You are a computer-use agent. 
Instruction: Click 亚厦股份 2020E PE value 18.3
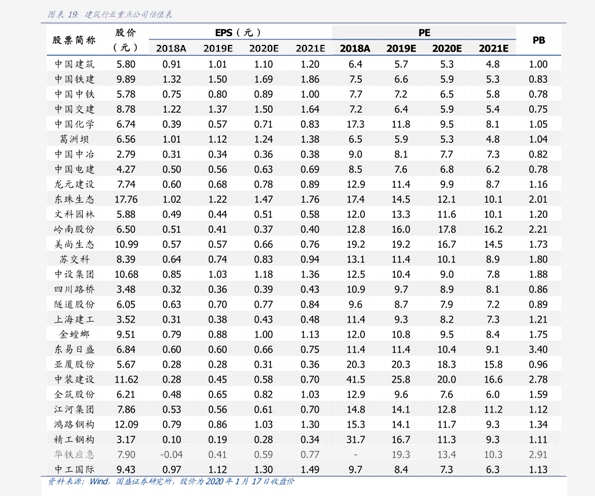click(x=447, y=364)
